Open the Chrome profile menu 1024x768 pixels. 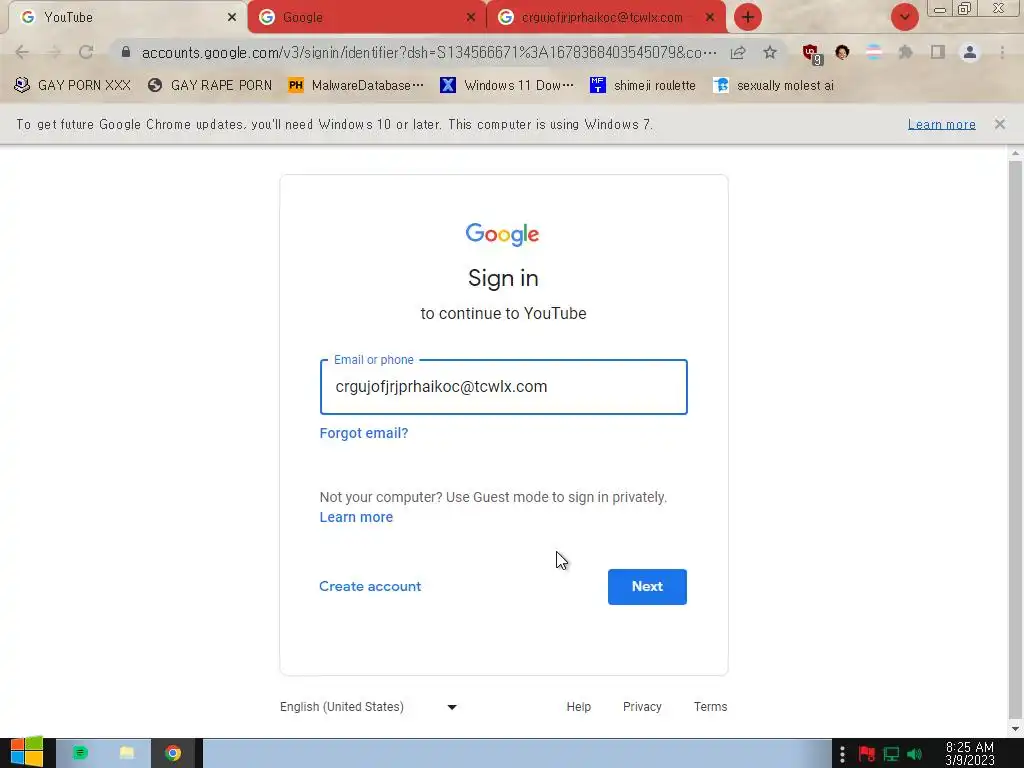pyautogui.click(x=970, y=52)
